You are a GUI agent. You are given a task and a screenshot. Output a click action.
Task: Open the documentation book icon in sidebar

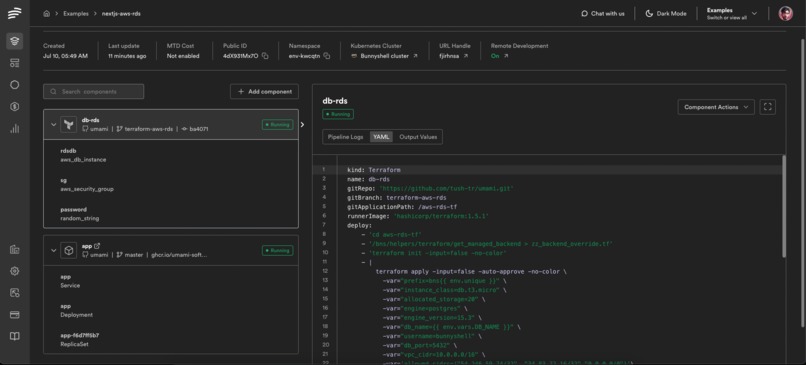click(x=14, y=336)
